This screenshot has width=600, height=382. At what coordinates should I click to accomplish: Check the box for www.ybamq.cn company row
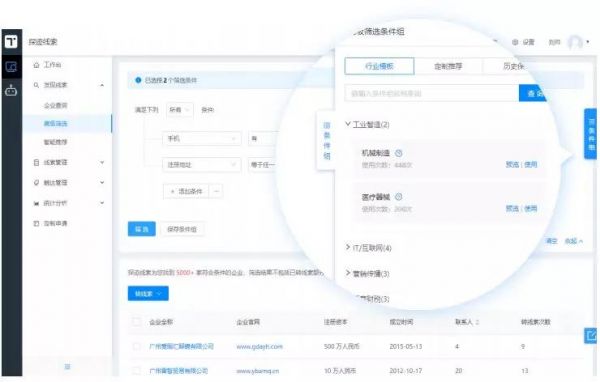pyautogui.click(x=137, y=371)
